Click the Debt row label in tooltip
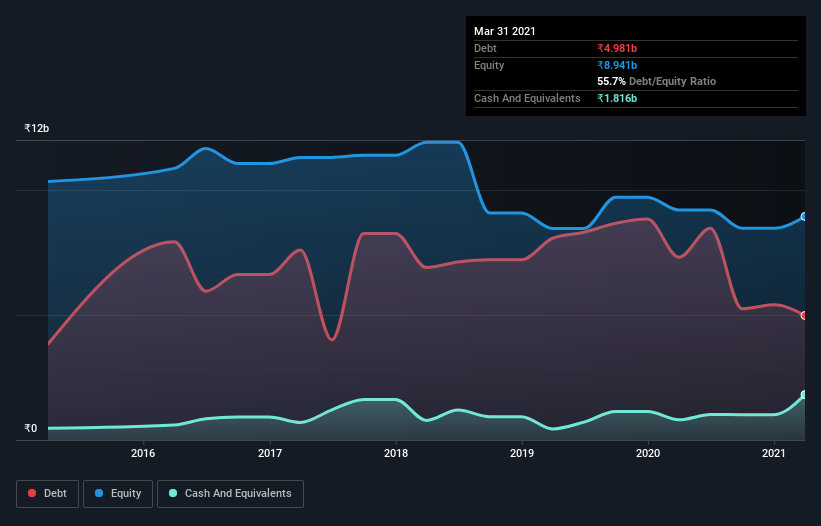The width and height of the screenshot is (821, 526). point(485,48)
